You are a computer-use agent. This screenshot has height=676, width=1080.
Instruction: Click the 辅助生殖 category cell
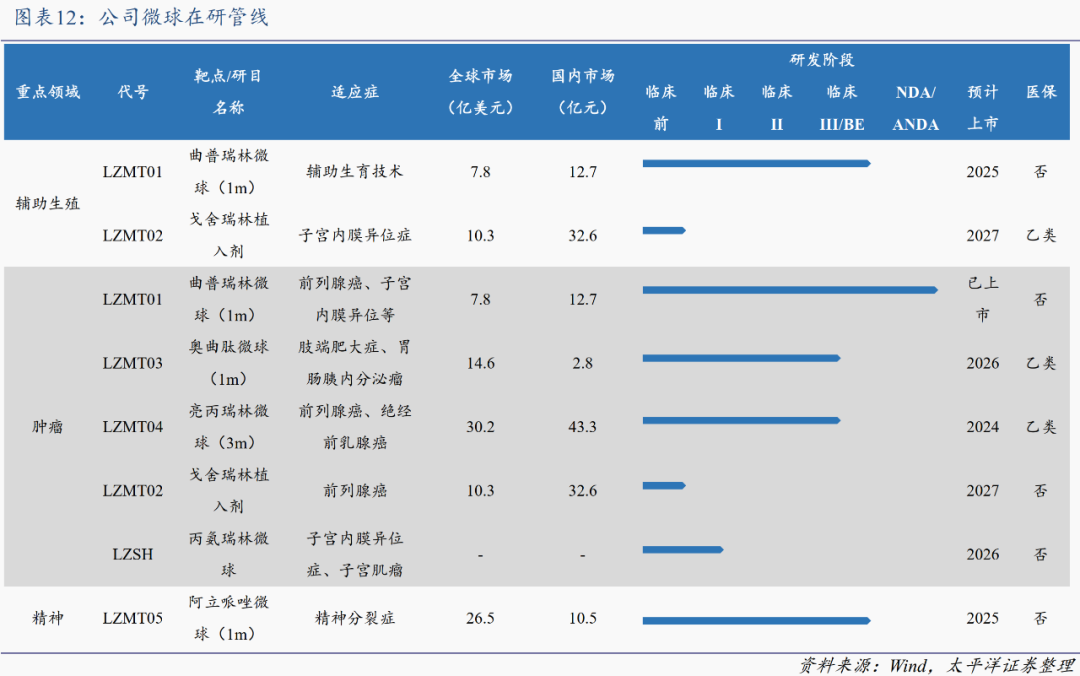48,203
